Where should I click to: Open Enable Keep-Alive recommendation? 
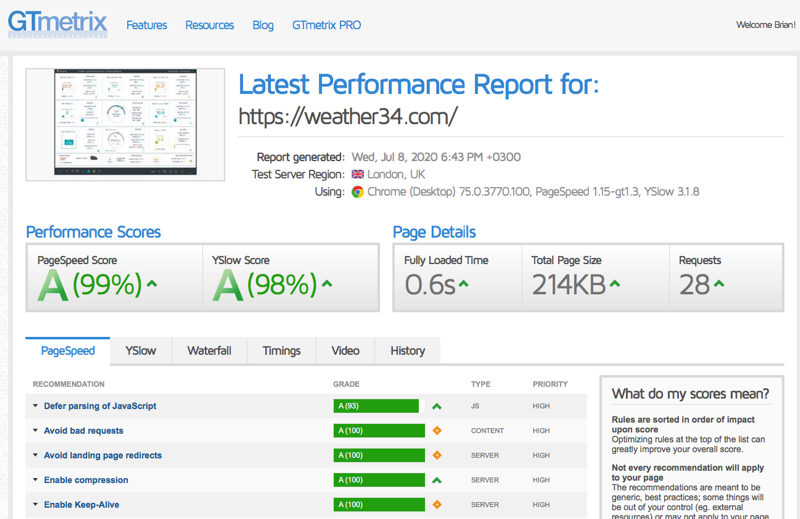(x=82, y=505)
